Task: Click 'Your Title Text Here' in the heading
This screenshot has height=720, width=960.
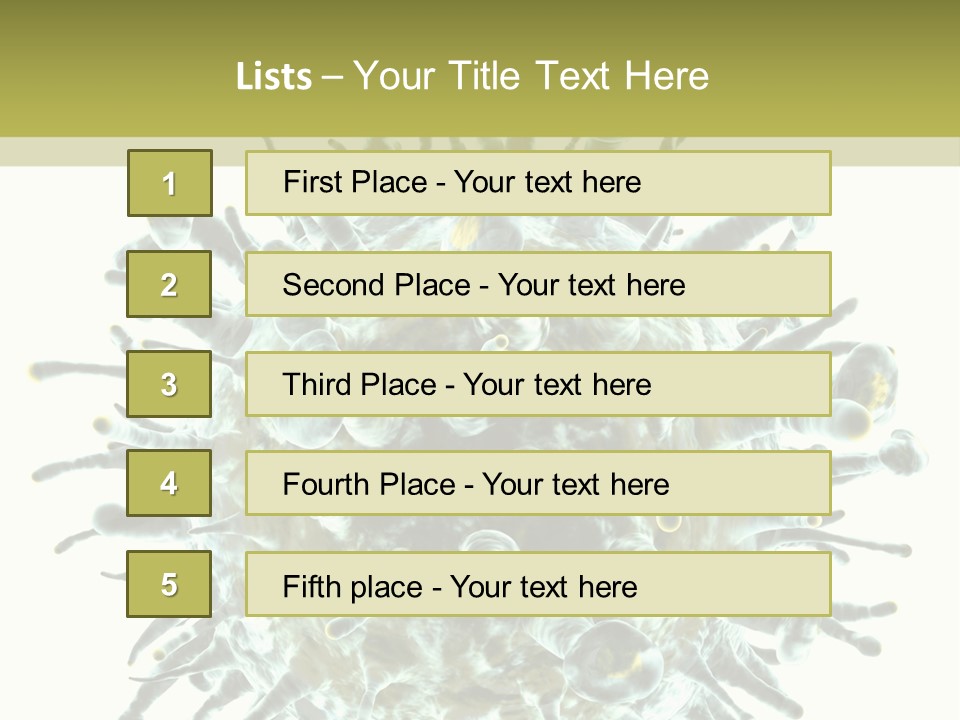Action: (x=531, y=76)
